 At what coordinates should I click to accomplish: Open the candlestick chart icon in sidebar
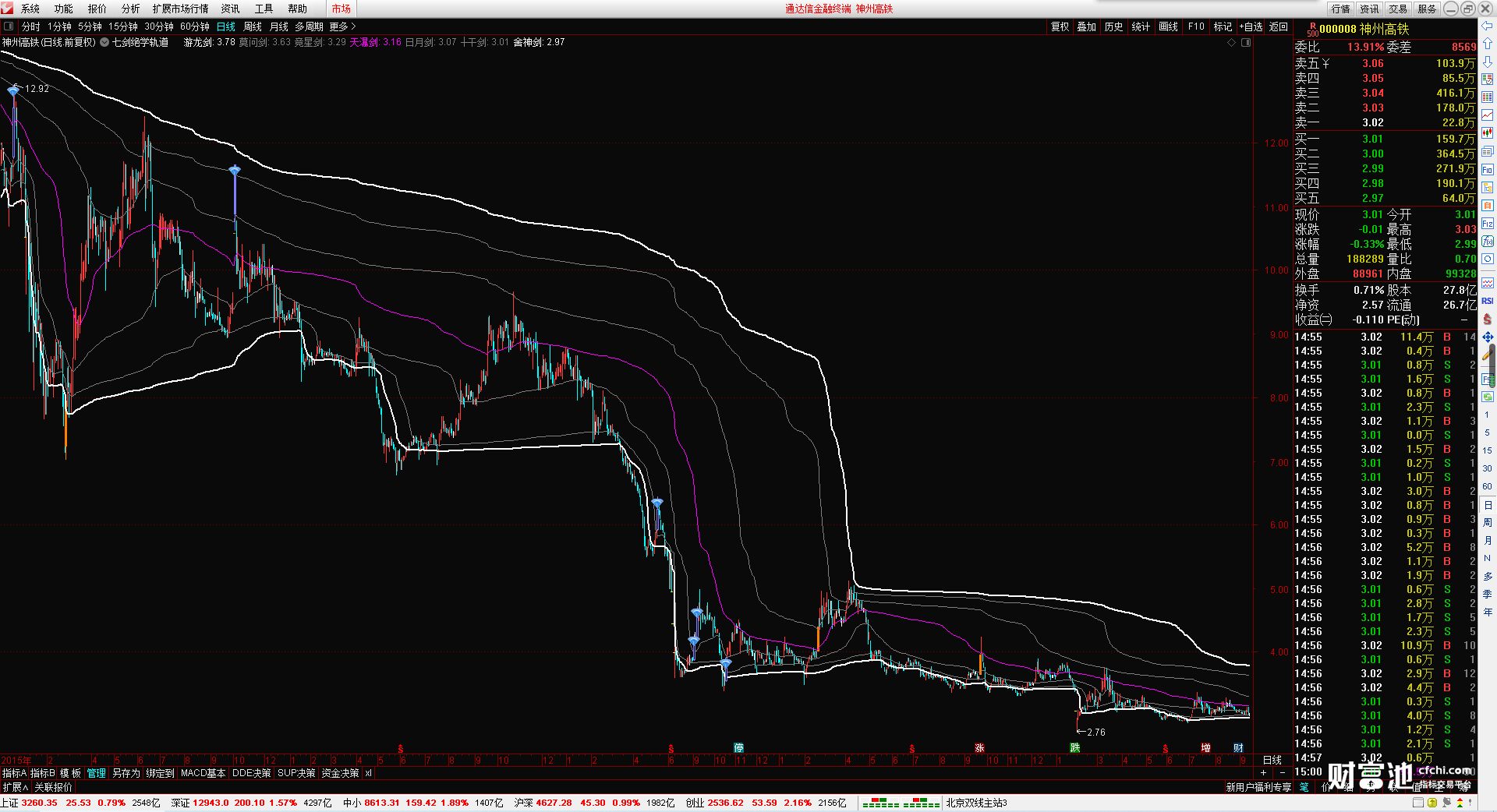1488,133
